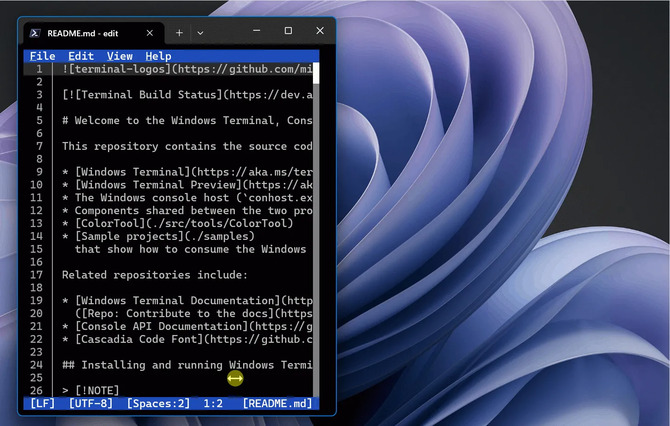Close the terminal window
Viewport: 670px width, 426px height.
(320, 31)
